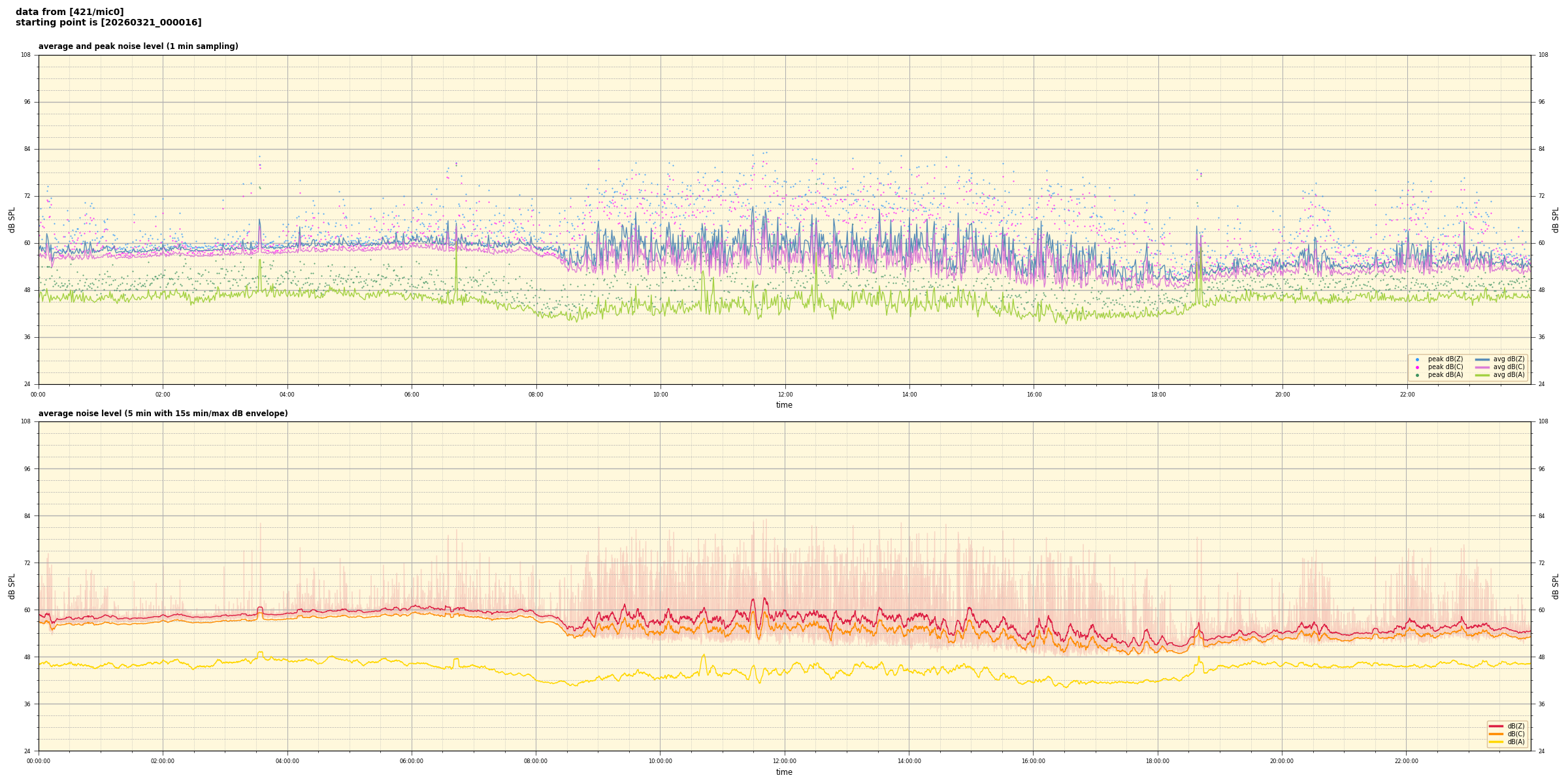Image resolution: width=1568 pixels, height=784 pixels.
Task: Click the avg dB(Z) legend line
Action: 1482,359
